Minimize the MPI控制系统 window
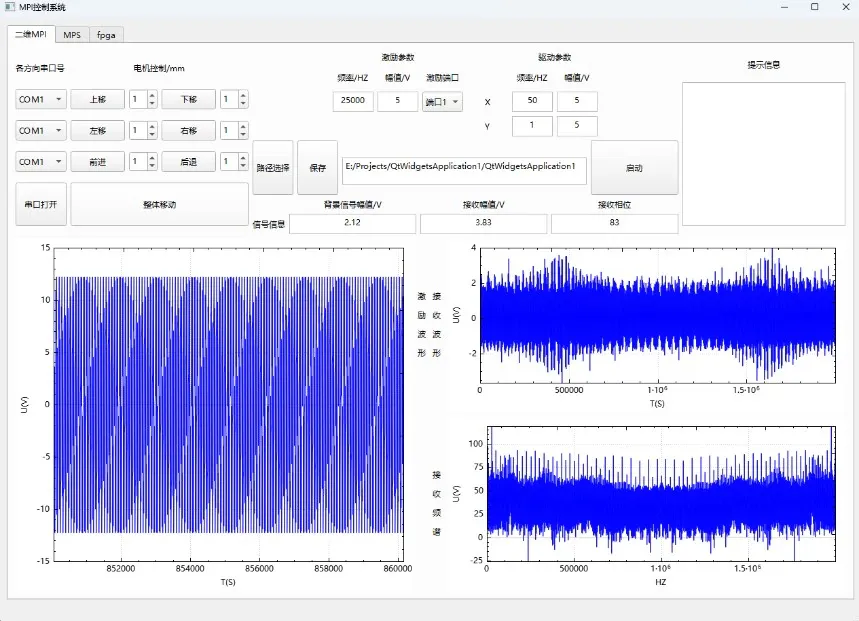The image size is (859, 621). pyautogui.click(x=784, y=7)
